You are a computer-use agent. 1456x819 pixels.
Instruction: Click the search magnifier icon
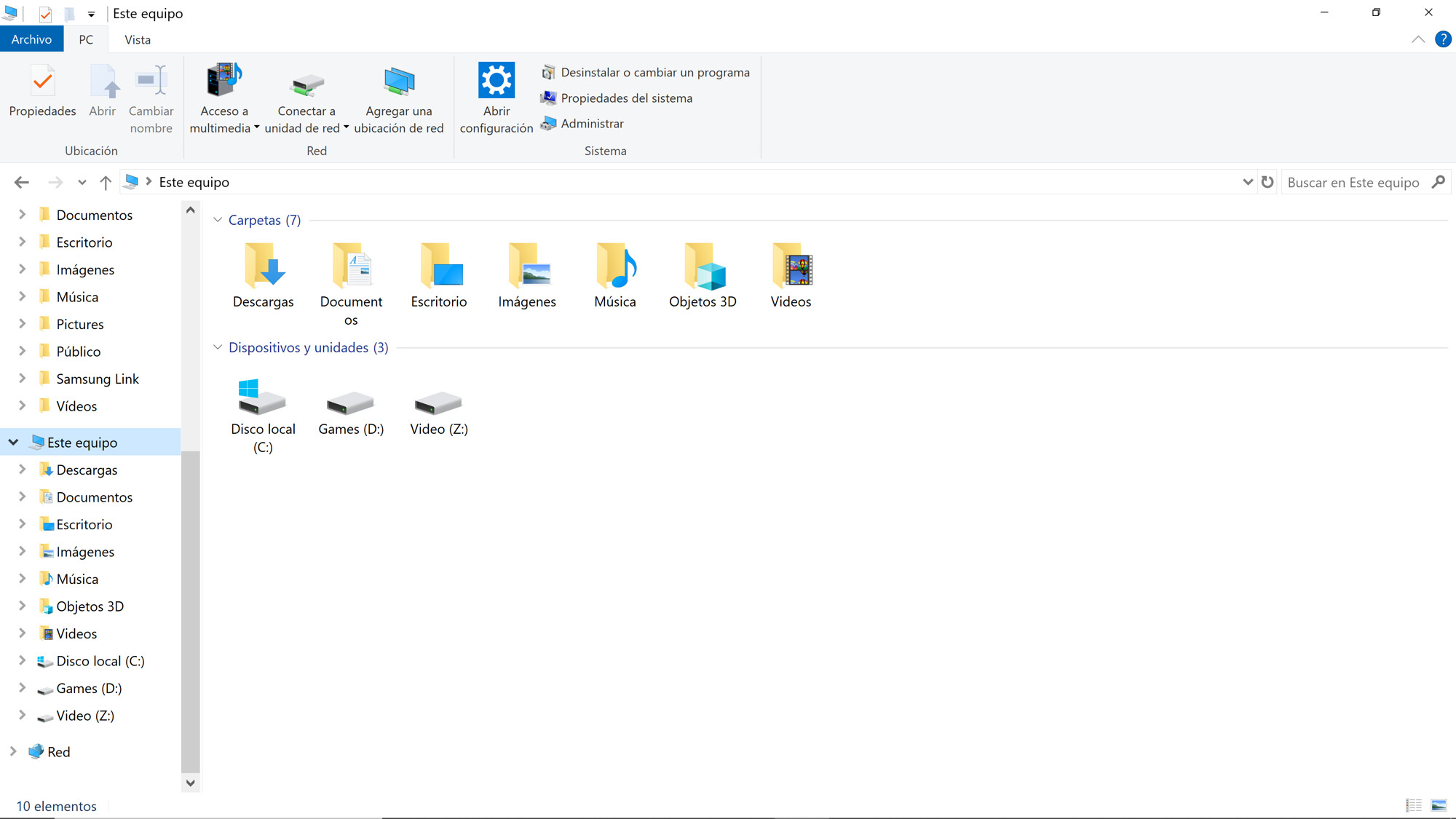tap(1439, 182)
